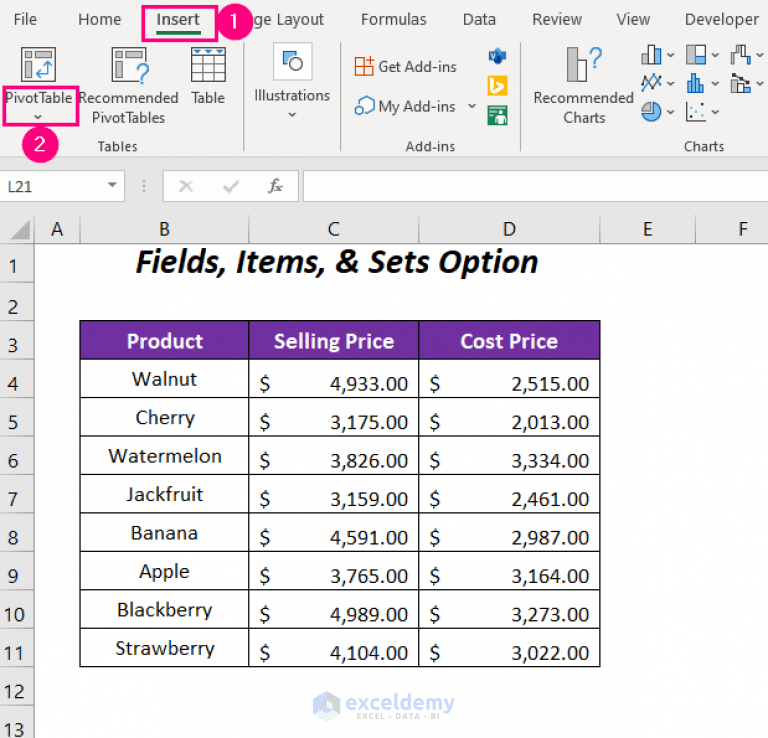The height and width of the screenshot is (738, 768).
Task: Switch to the Data tab
Action: [479, 19]
